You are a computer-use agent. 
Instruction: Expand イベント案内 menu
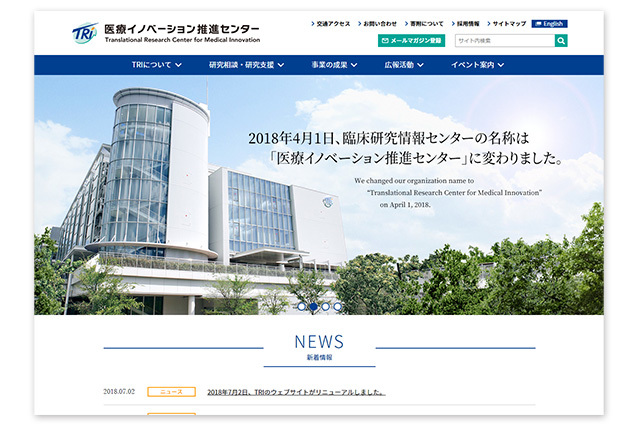(478, 65)
